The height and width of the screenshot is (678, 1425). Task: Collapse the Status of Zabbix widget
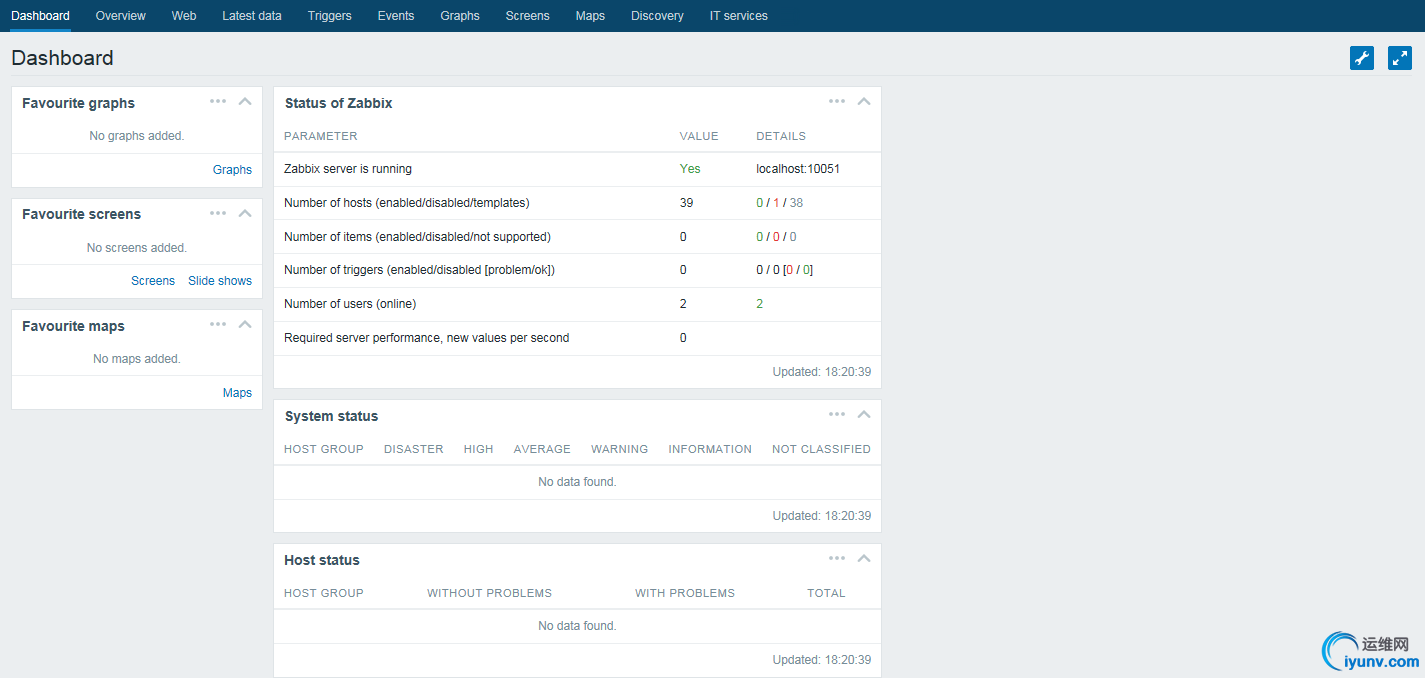pos(864,101)
